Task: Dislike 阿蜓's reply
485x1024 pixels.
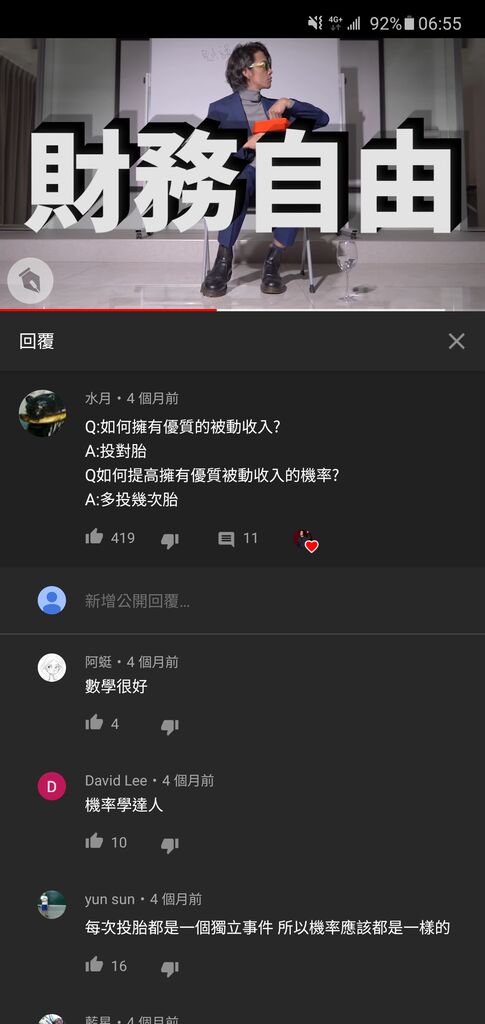Action: coord(170,726)
